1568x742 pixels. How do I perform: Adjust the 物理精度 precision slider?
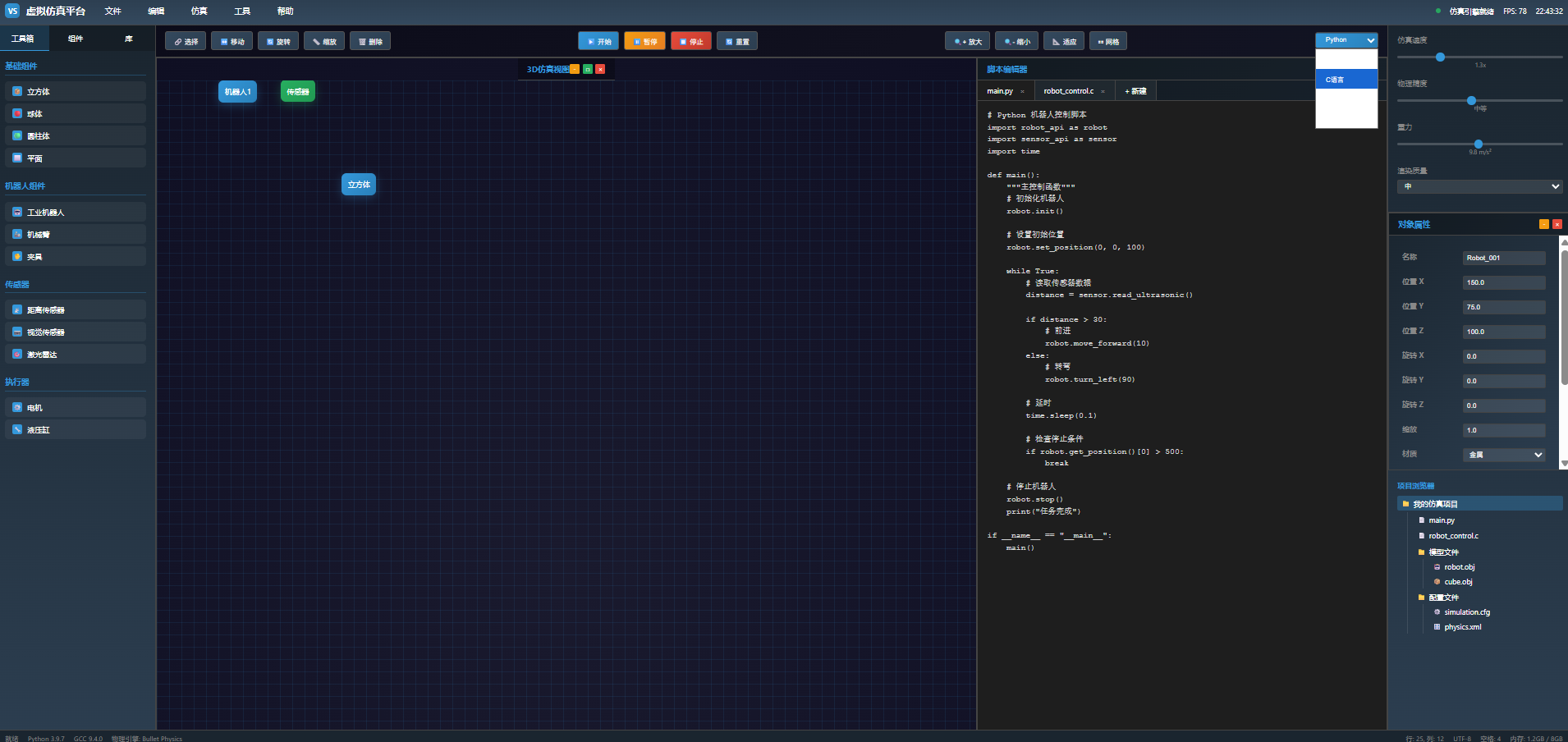[1471, 100]
